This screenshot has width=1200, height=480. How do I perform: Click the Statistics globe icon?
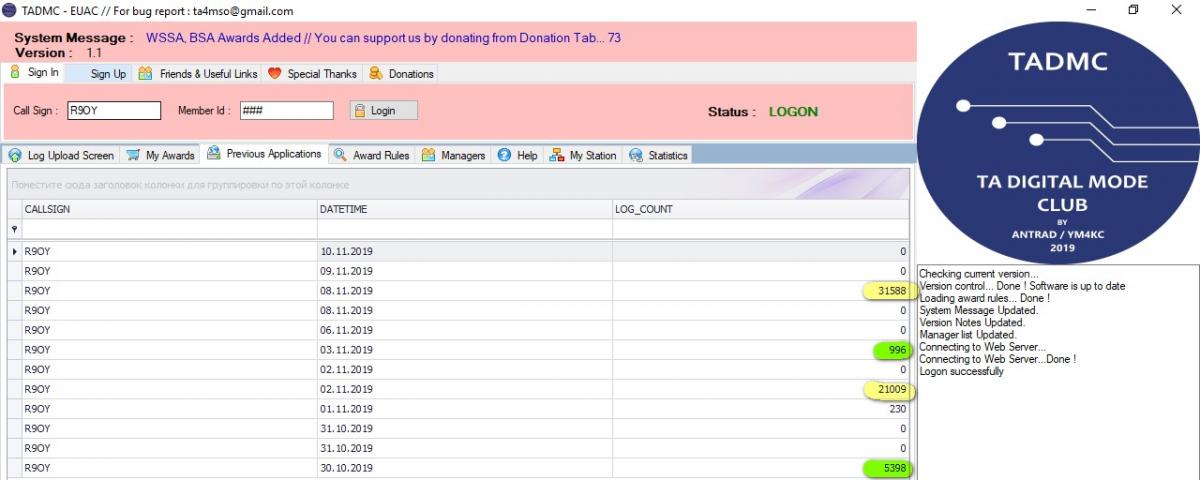635,155
